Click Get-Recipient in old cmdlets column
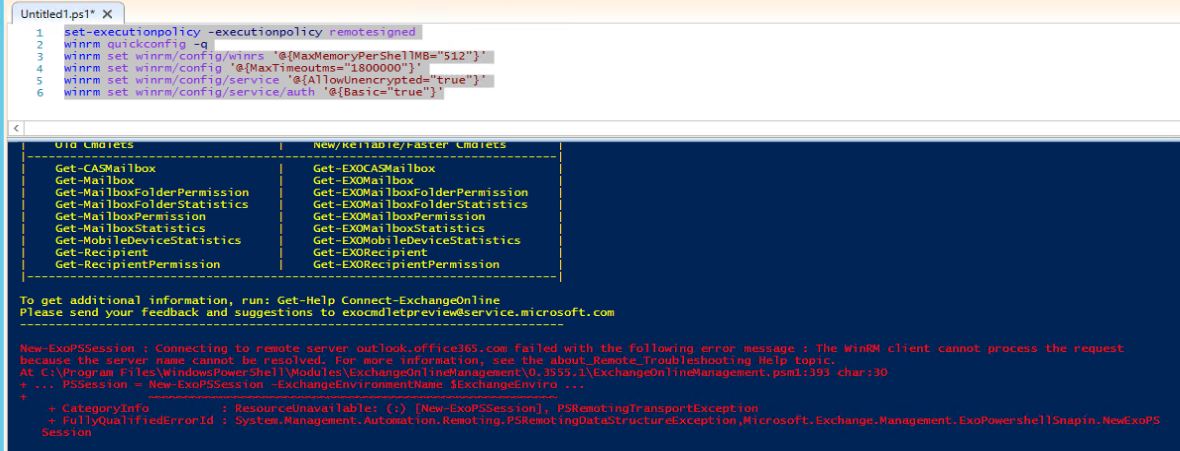Screen dimensions: 1180x451 pos(102,253)
